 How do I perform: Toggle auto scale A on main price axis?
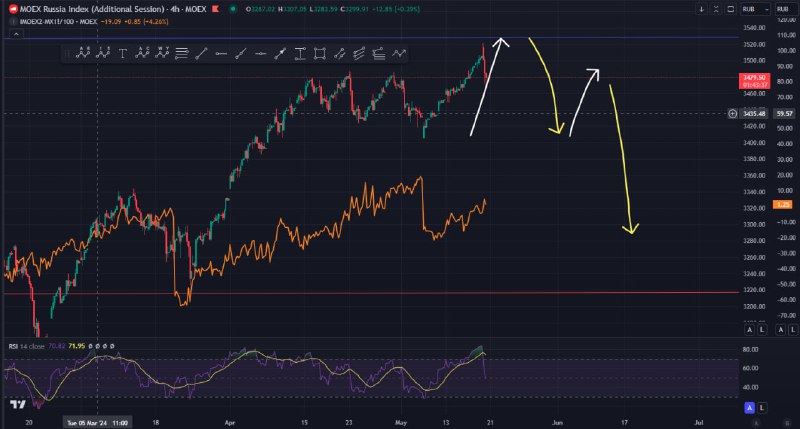tap(749, 330)
